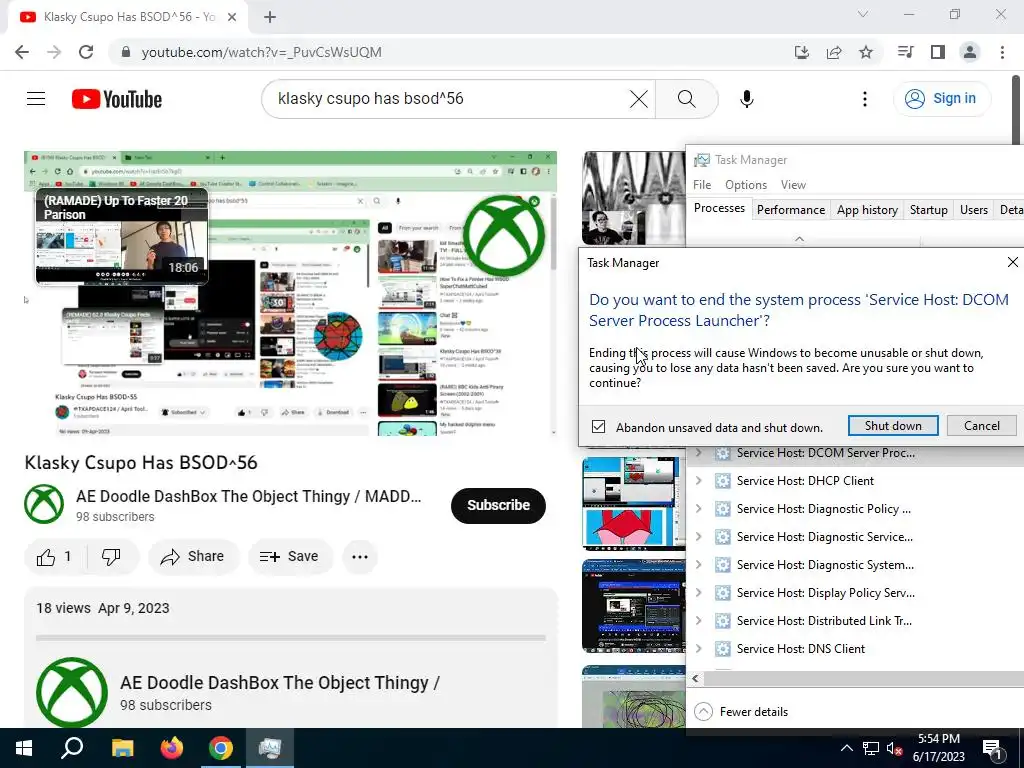The image size is (1024, 768).
Task: Select Service Host: DHCP Client gear icon
Action: tap(722, 481)
